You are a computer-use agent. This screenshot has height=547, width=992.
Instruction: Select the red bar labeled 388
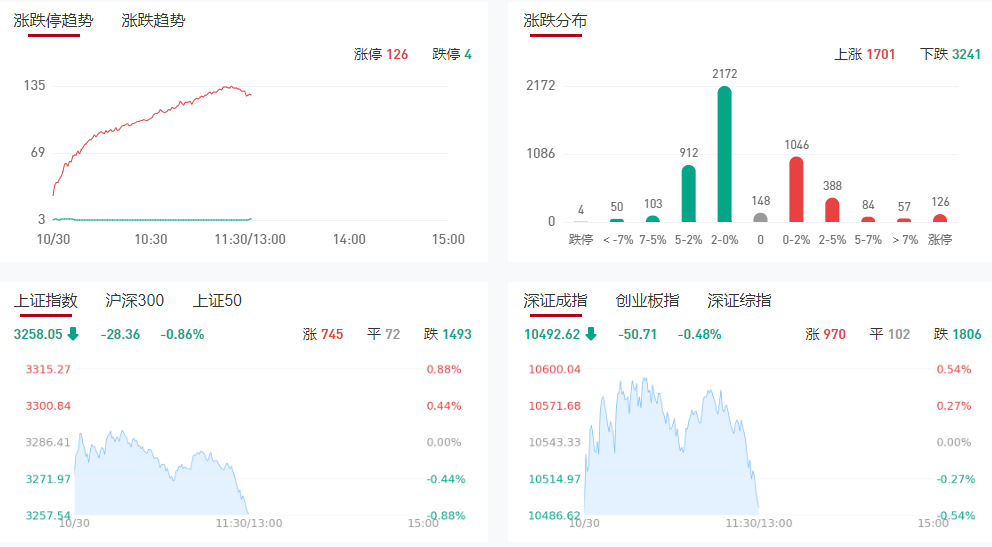click(832, 209)
